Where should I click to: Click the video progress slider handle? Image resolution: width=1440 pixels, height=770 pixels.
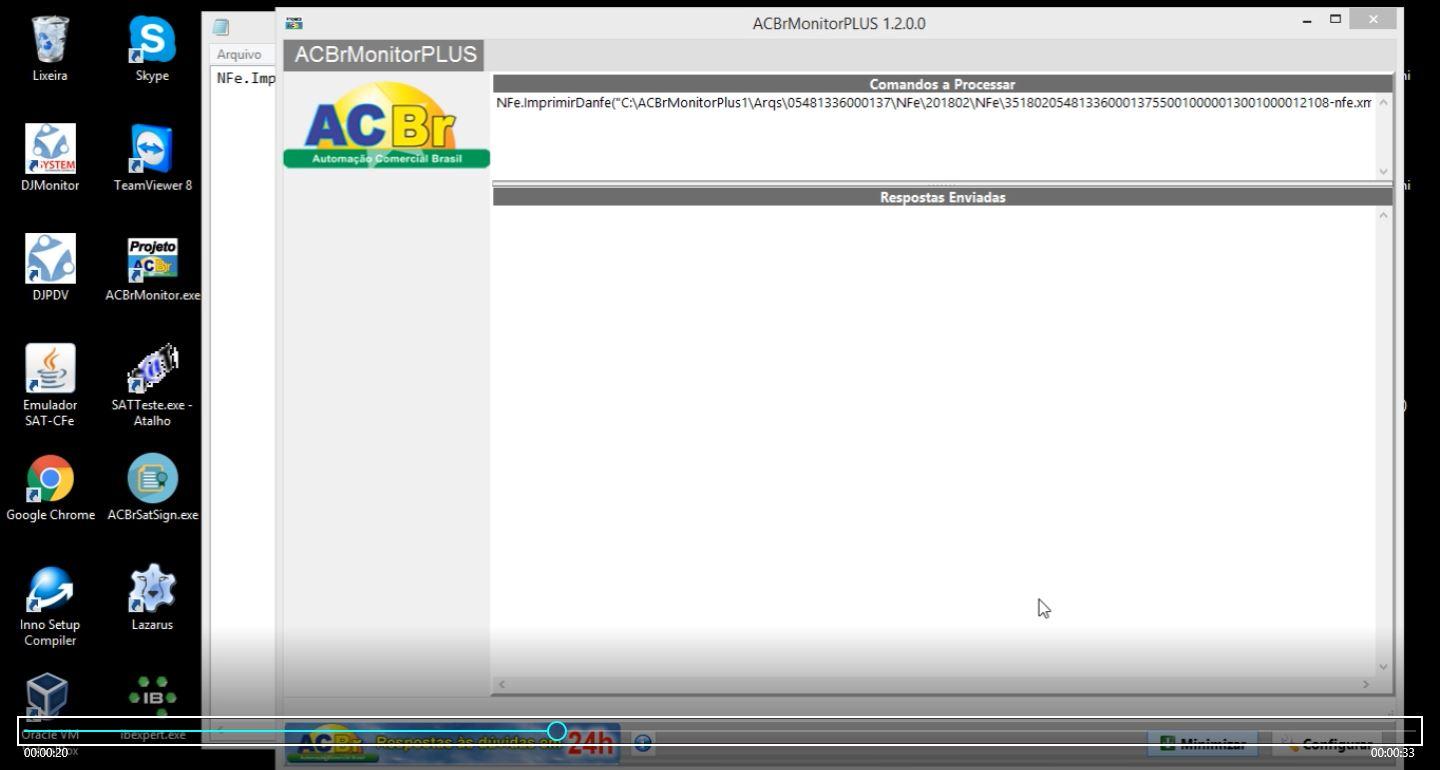[557, 731]
